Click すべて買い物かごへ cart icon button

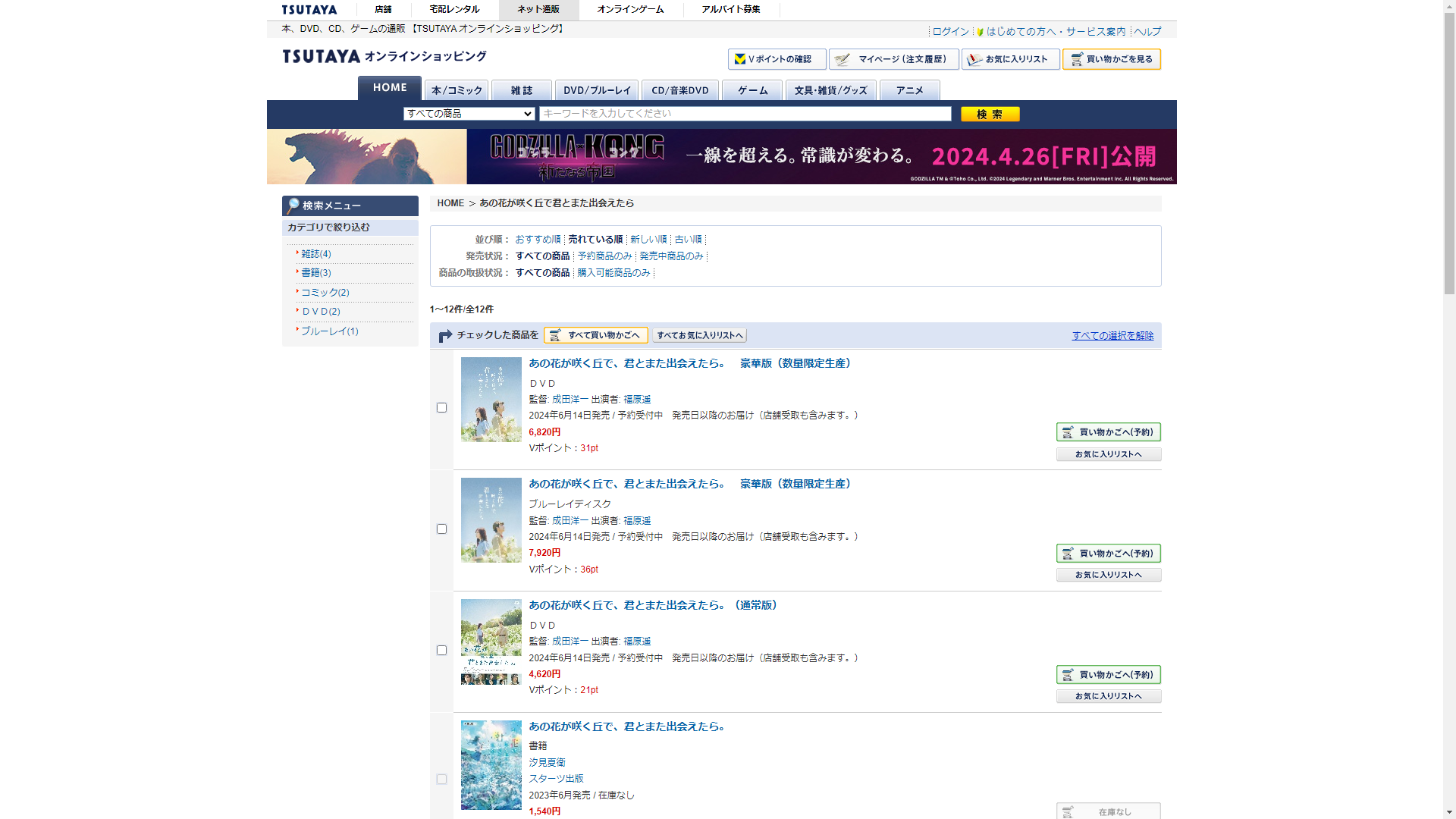pos(595,335)
